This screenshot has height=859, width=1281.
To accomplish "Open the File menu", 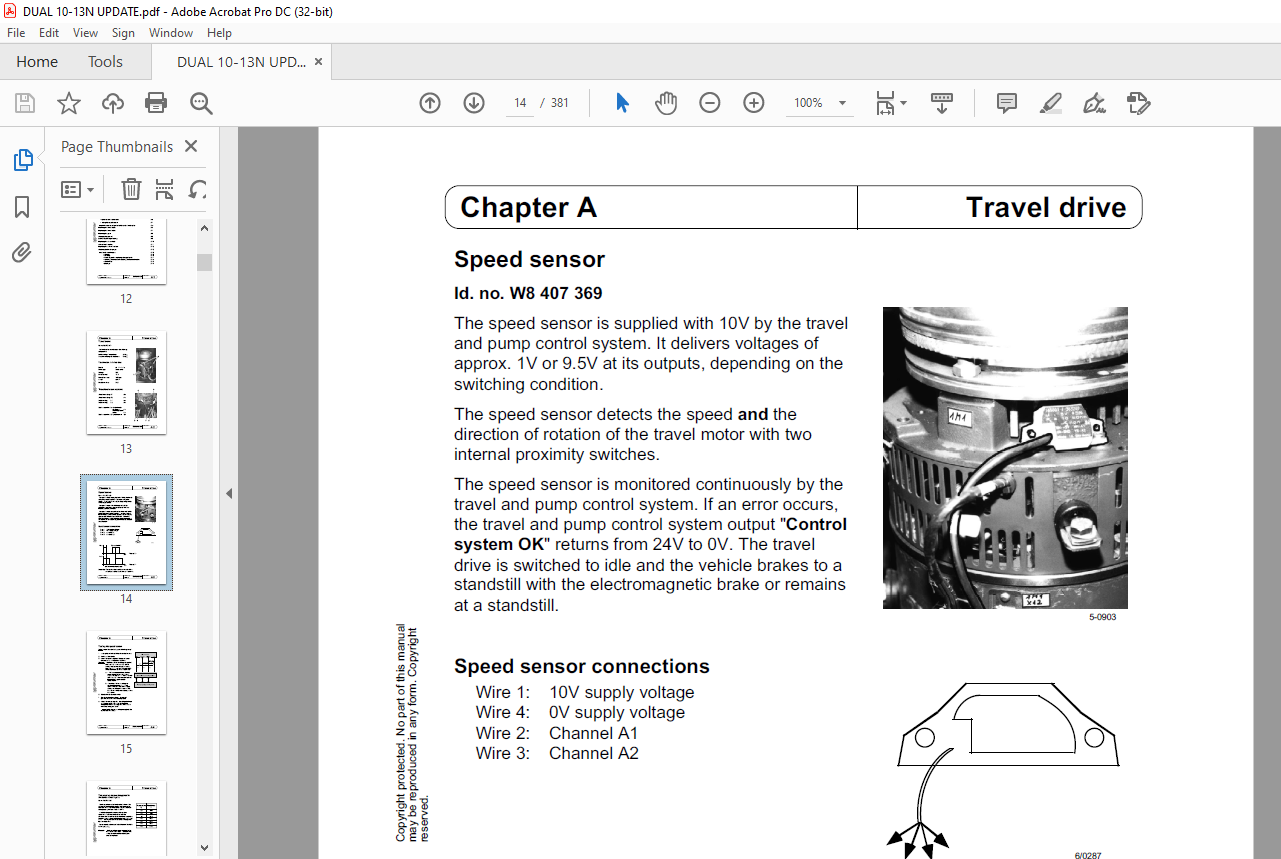I will click(16, 33).
